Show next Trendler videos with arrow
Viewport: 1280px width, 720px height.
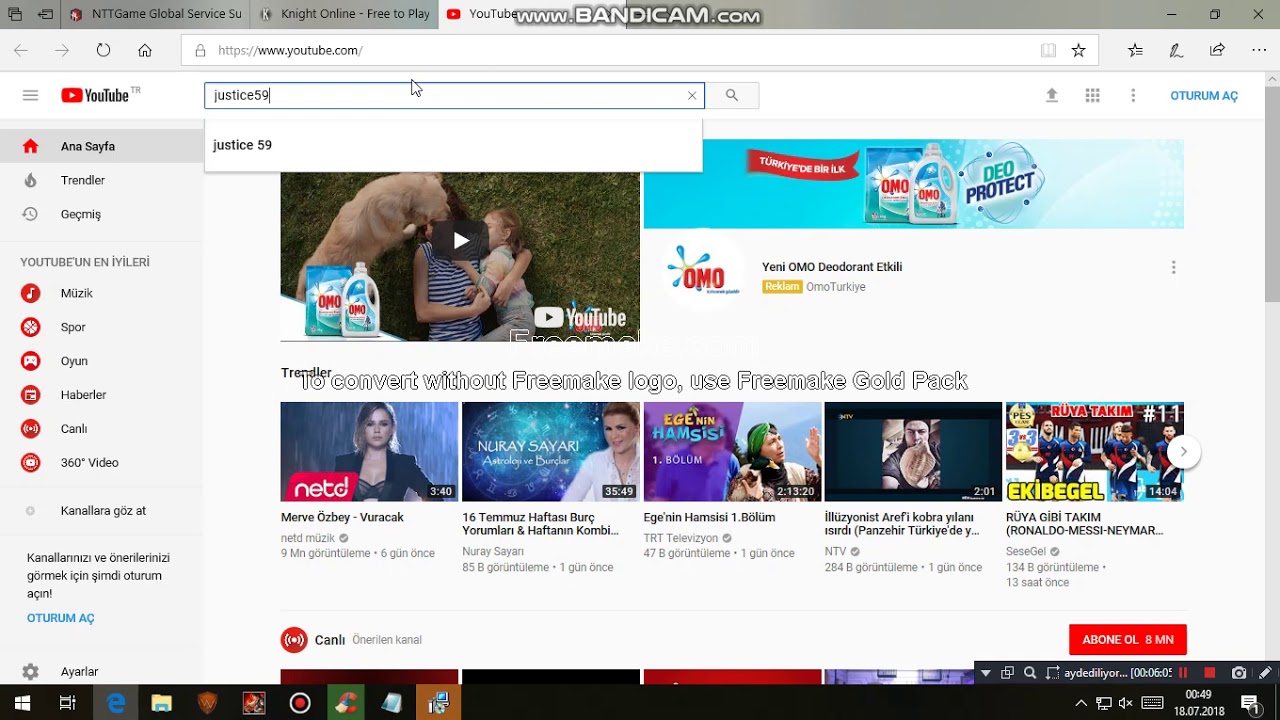[1183, 451]
